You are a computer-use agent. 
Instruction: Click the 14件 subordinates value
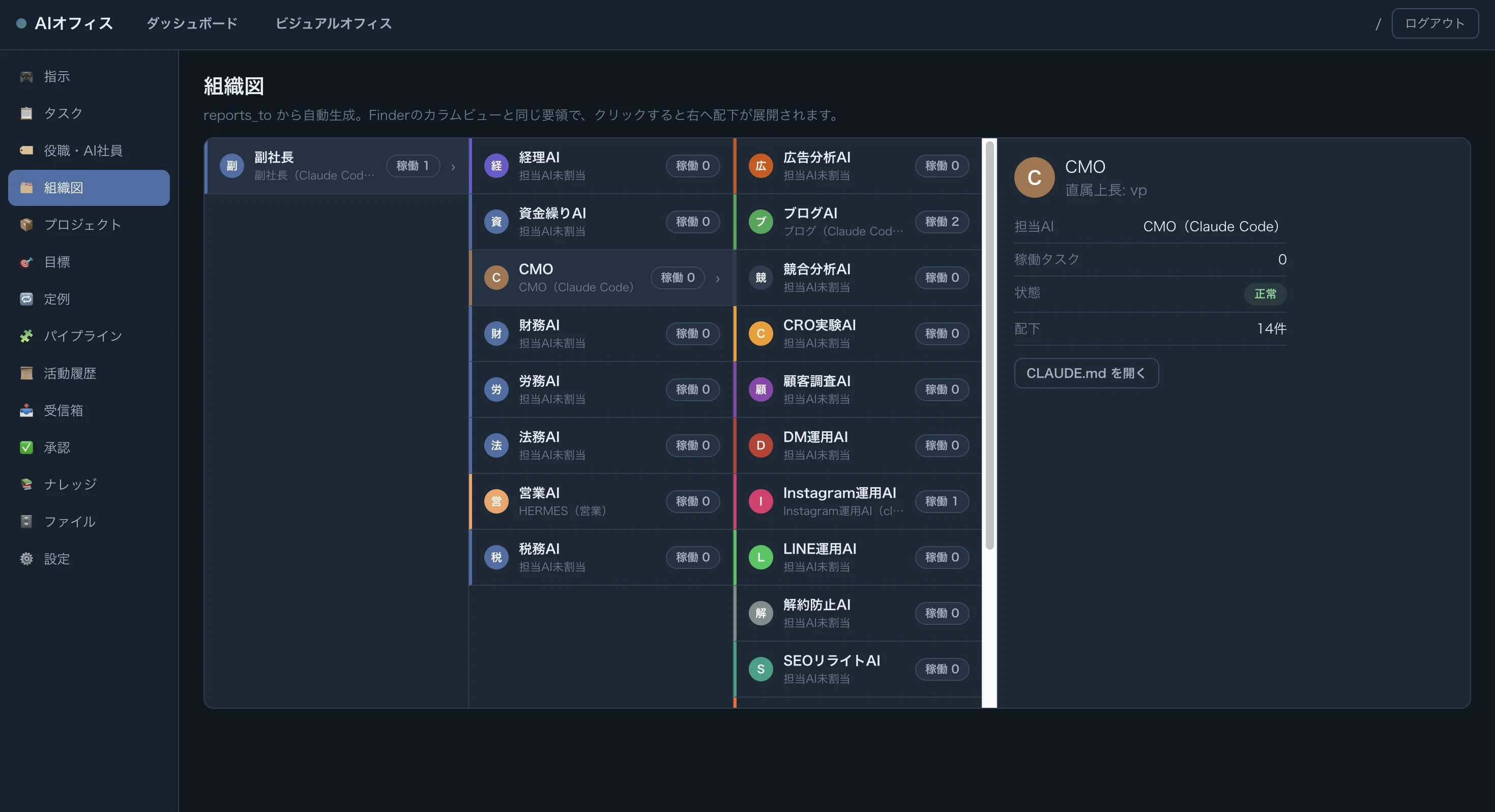point(1272,329)
